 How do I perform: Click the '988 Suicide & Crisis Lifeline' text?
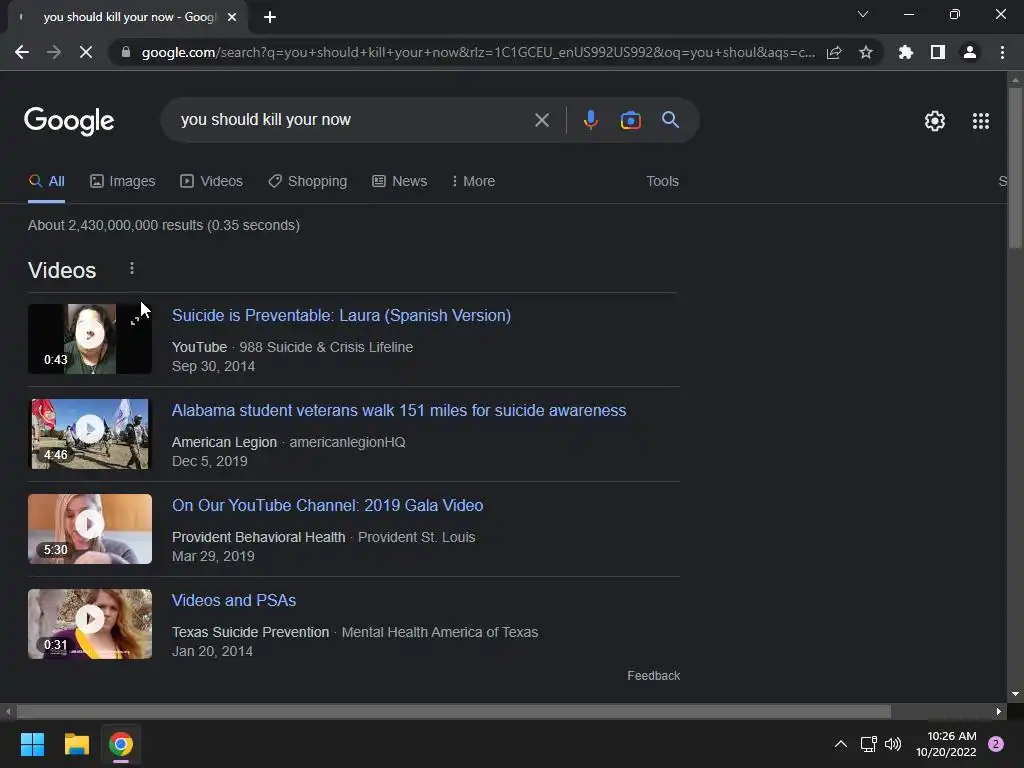point(326,347)
